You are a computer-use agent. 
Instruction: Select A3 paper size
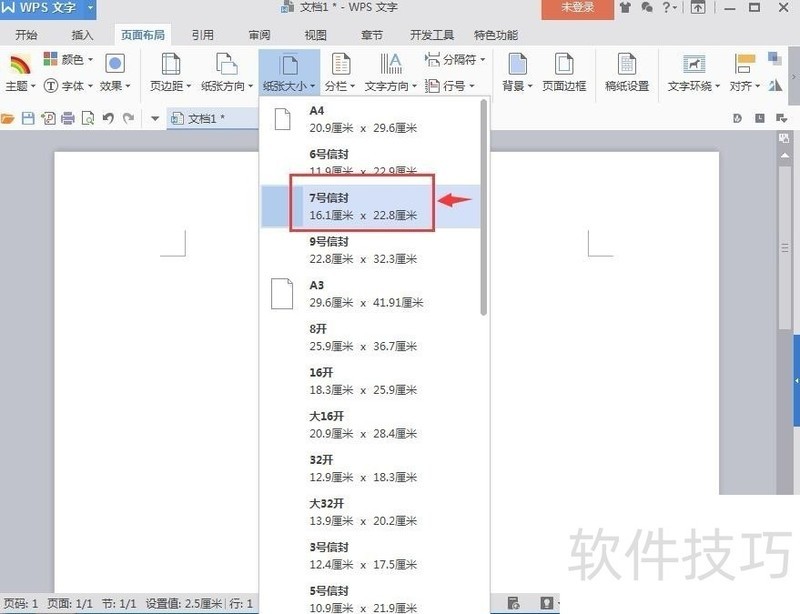point(370,294)
